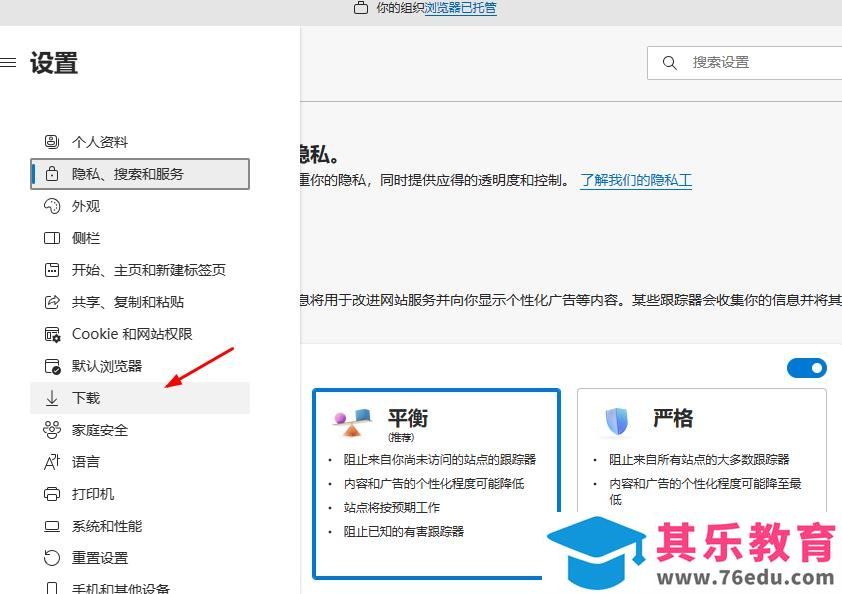Click the 共享、复制和粘贴 share icon

point(52,302)
